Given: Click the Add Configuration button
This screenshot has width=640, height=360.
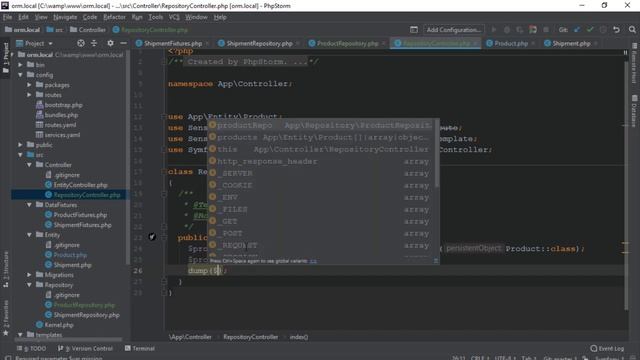Looking at the screenshot, I should (453, 30).
